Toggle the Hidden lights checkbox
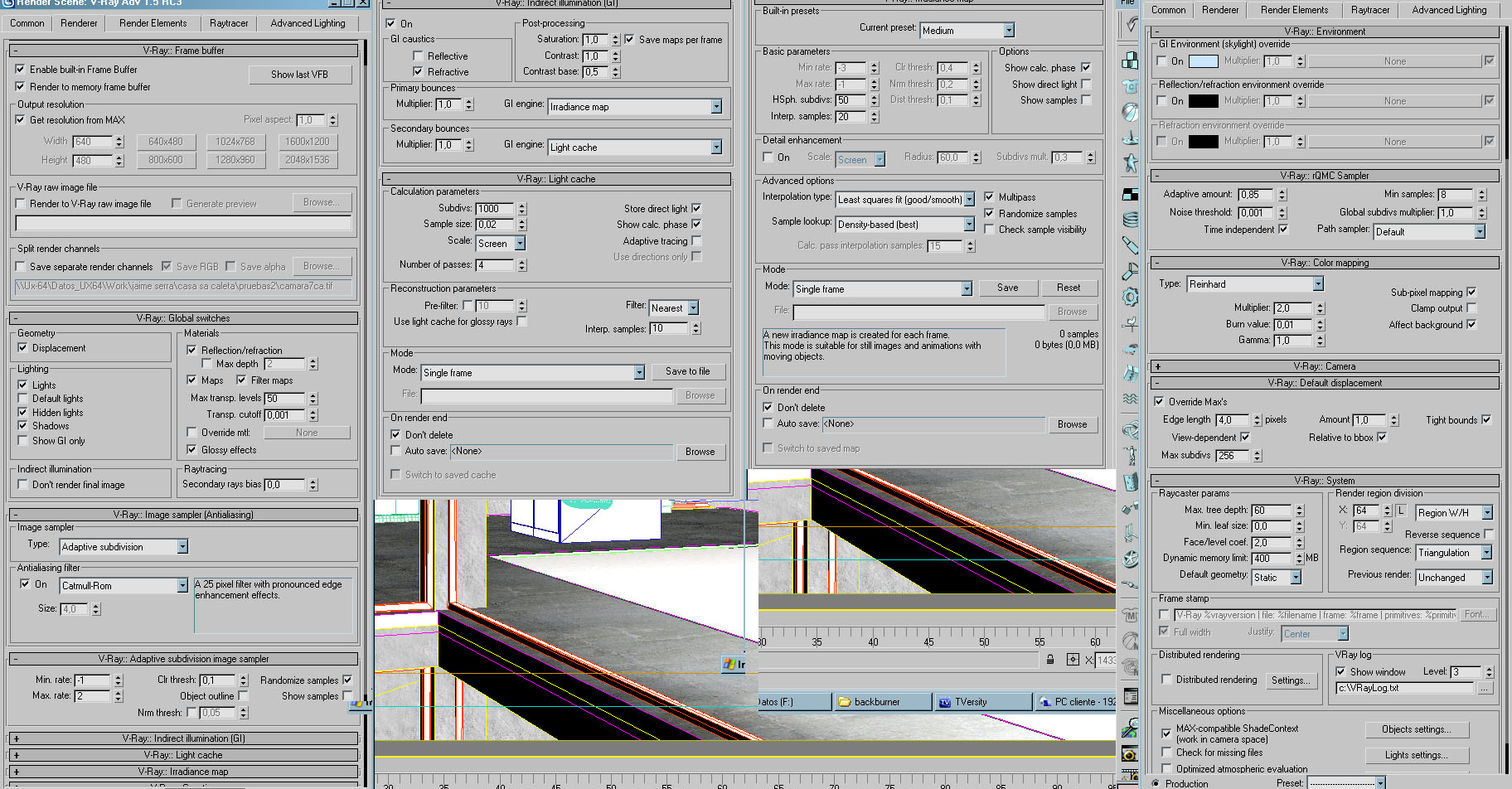Screen dimensions: 1512x789 tap(22, 413)
